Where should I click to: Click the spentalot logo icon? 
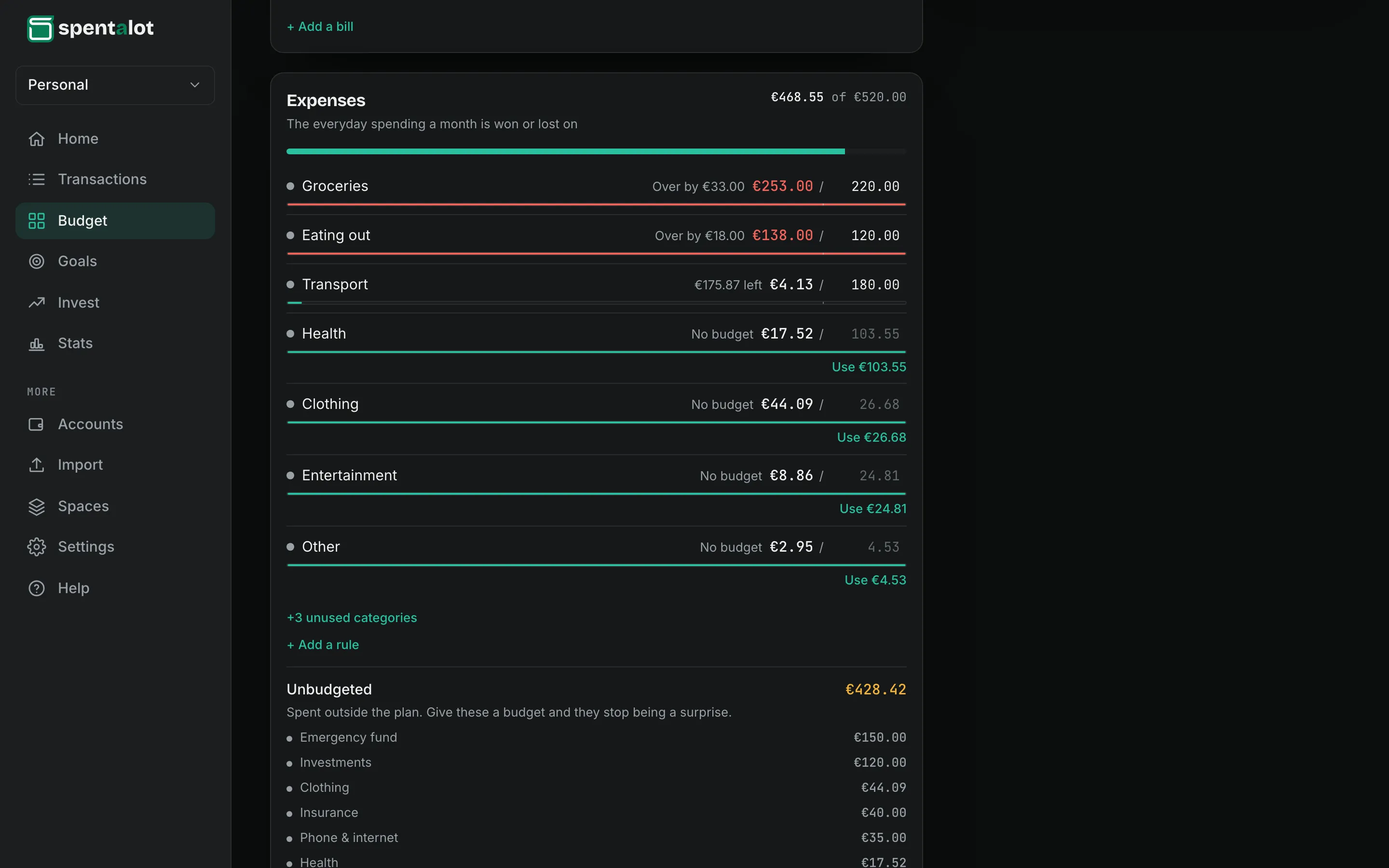click(x=40, y=28)
